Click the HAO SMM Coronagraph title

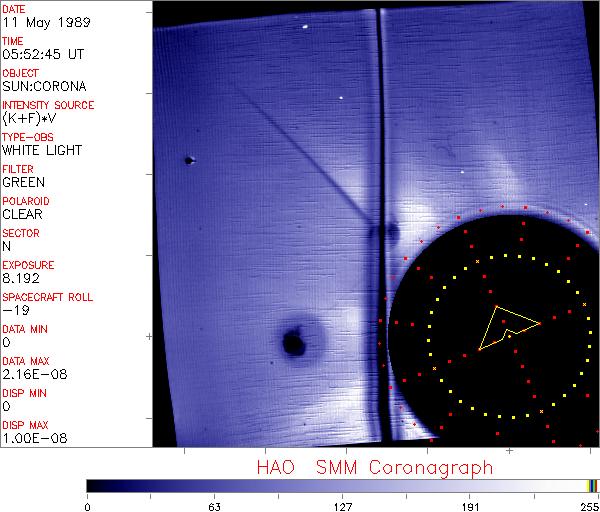374,467
